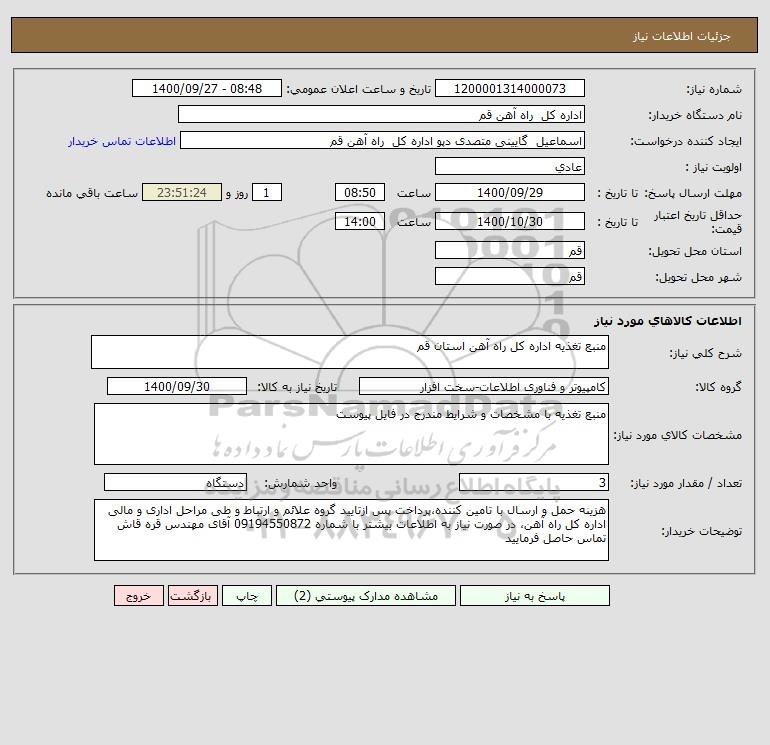Image resolution: width=770 pixels, height=745 pixels.
Task: Click label اولویت نیاز
Action: tap(714, 167)
